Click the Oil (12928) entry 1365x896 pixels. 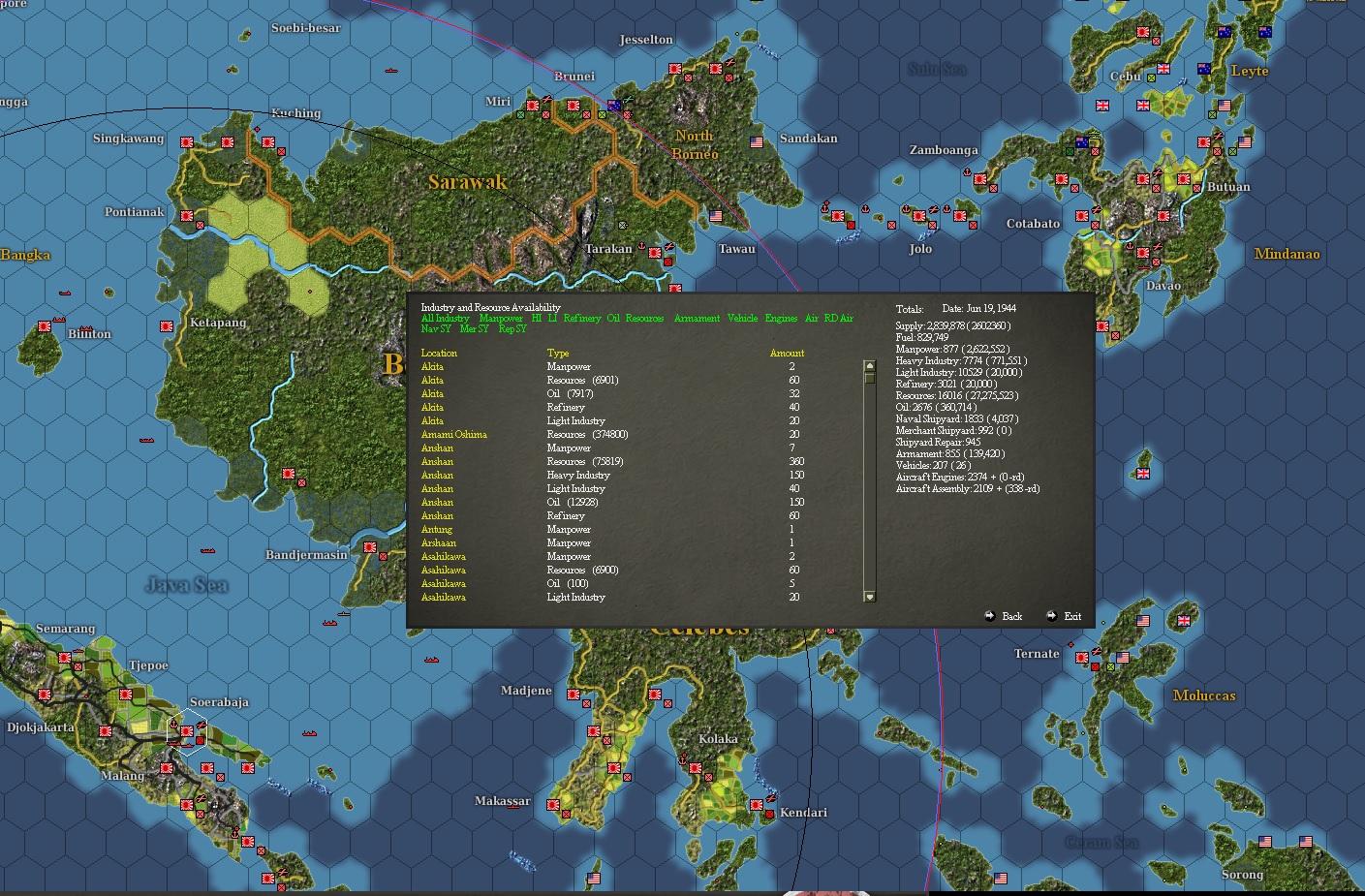click(573, 502)
